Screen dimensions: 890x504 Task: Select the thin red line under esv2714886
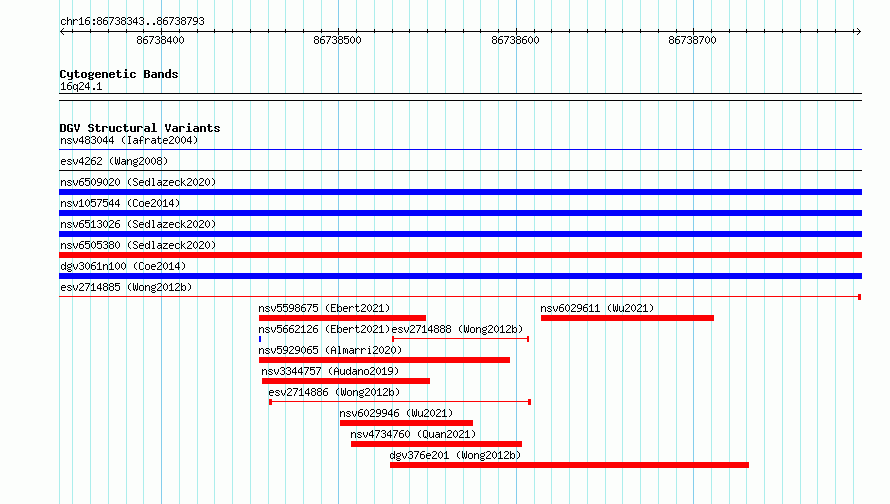[400, 402]
